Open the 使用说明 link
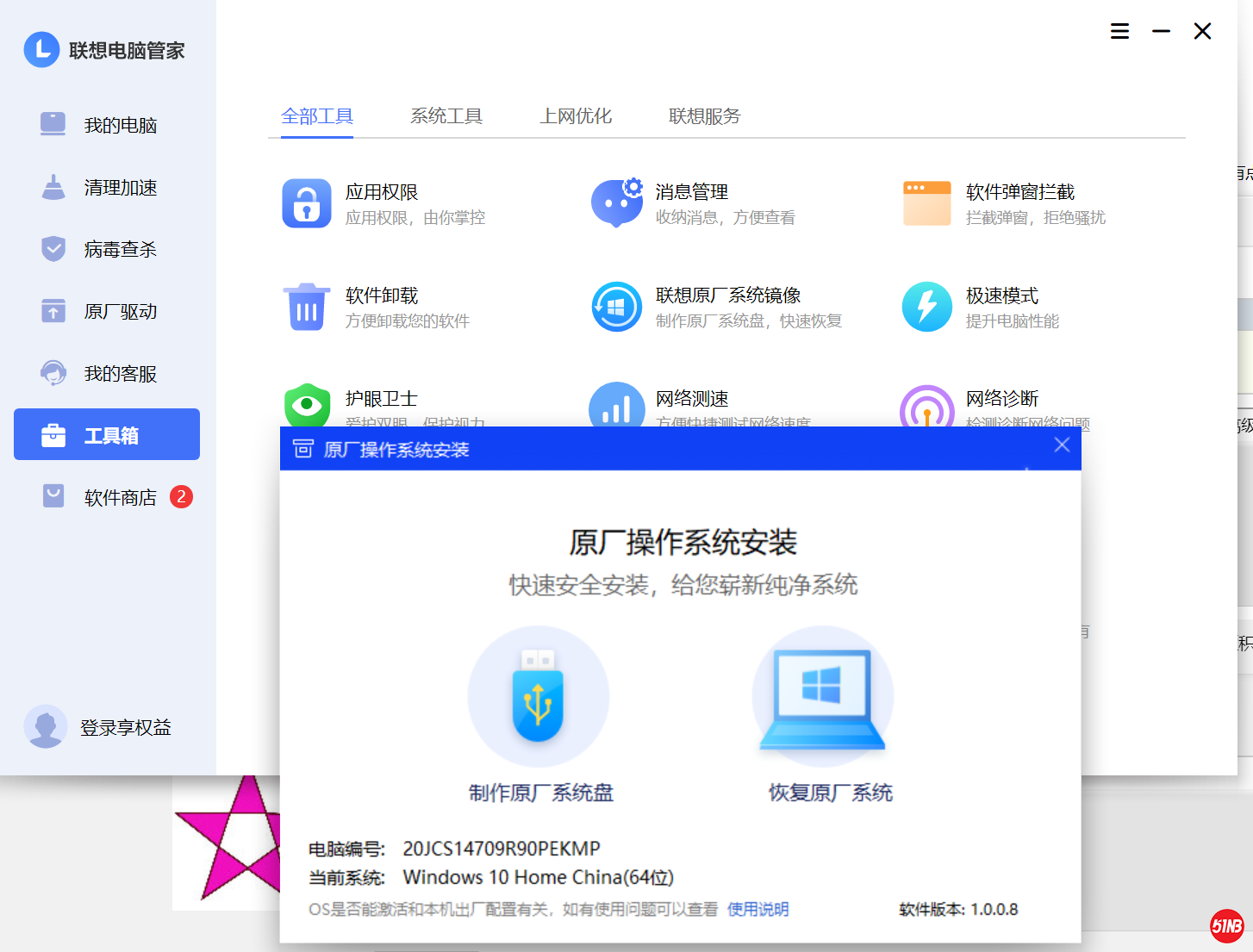 tap(757, 909)
